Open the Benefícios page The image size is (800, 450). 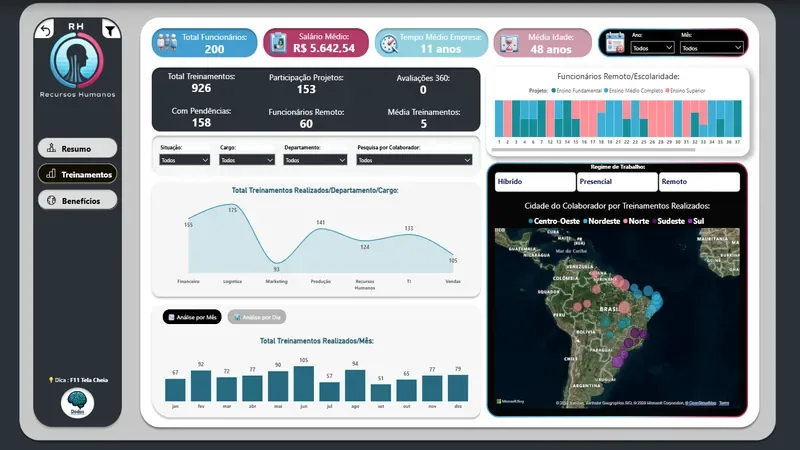pos(77,201)
